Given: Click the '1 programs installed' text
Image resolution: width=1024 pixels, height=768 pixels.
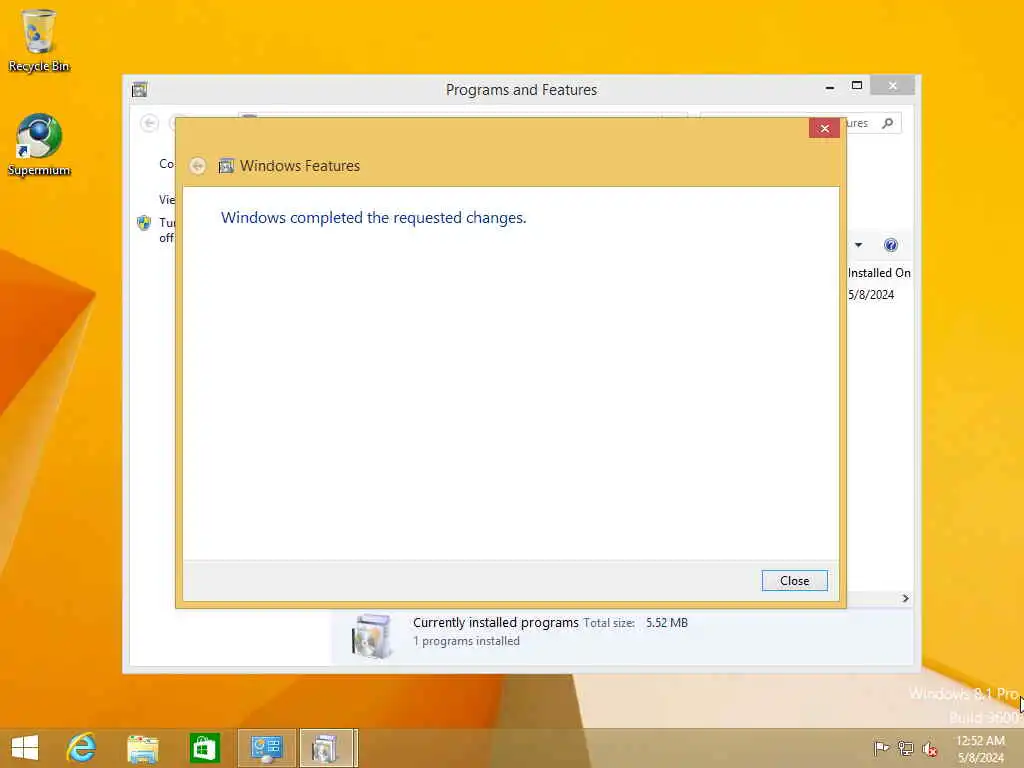Looking at the screenshot, I should click(466, 641).
